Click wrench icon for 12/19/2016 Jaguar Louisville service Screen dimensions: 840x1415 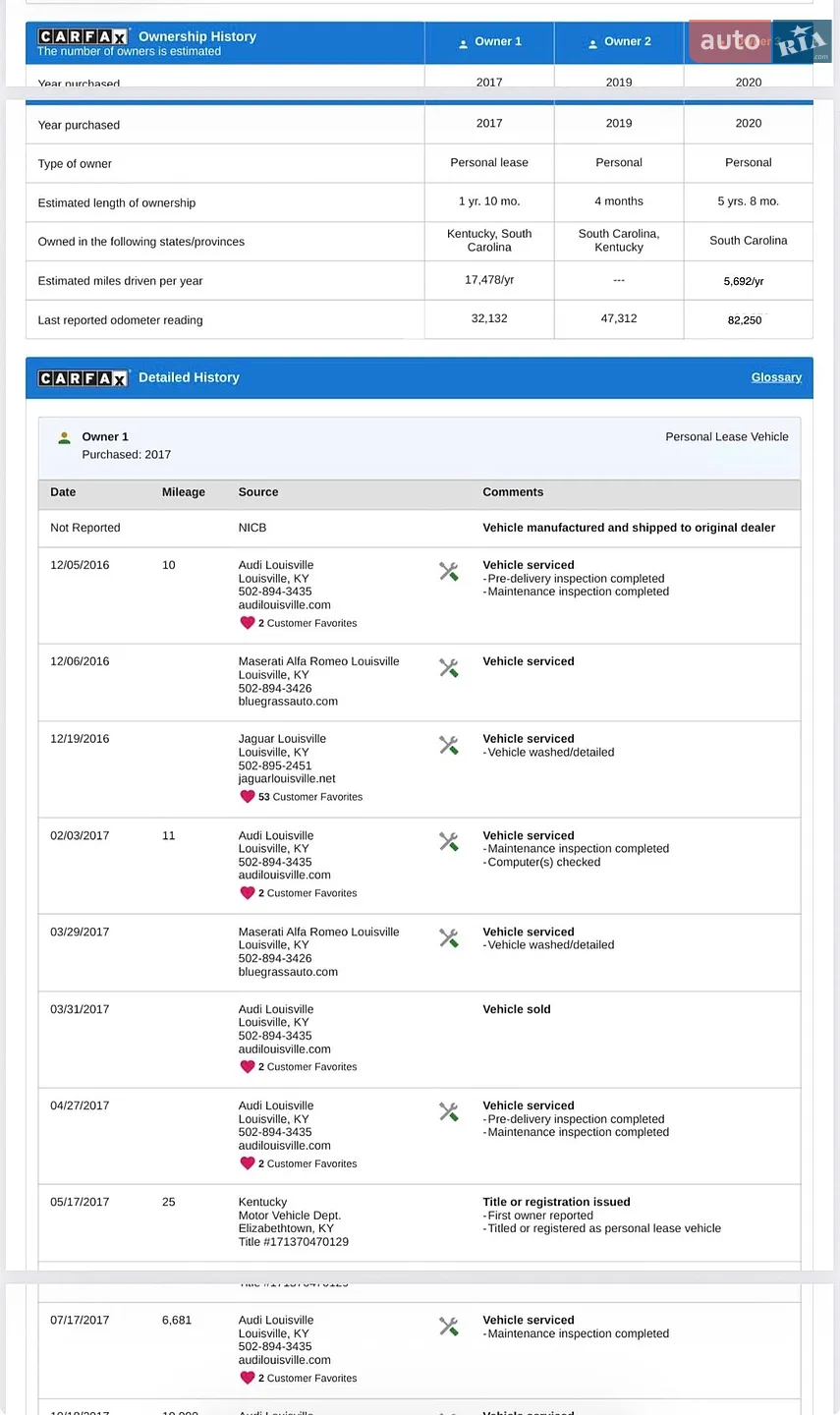tap(449, 745)
